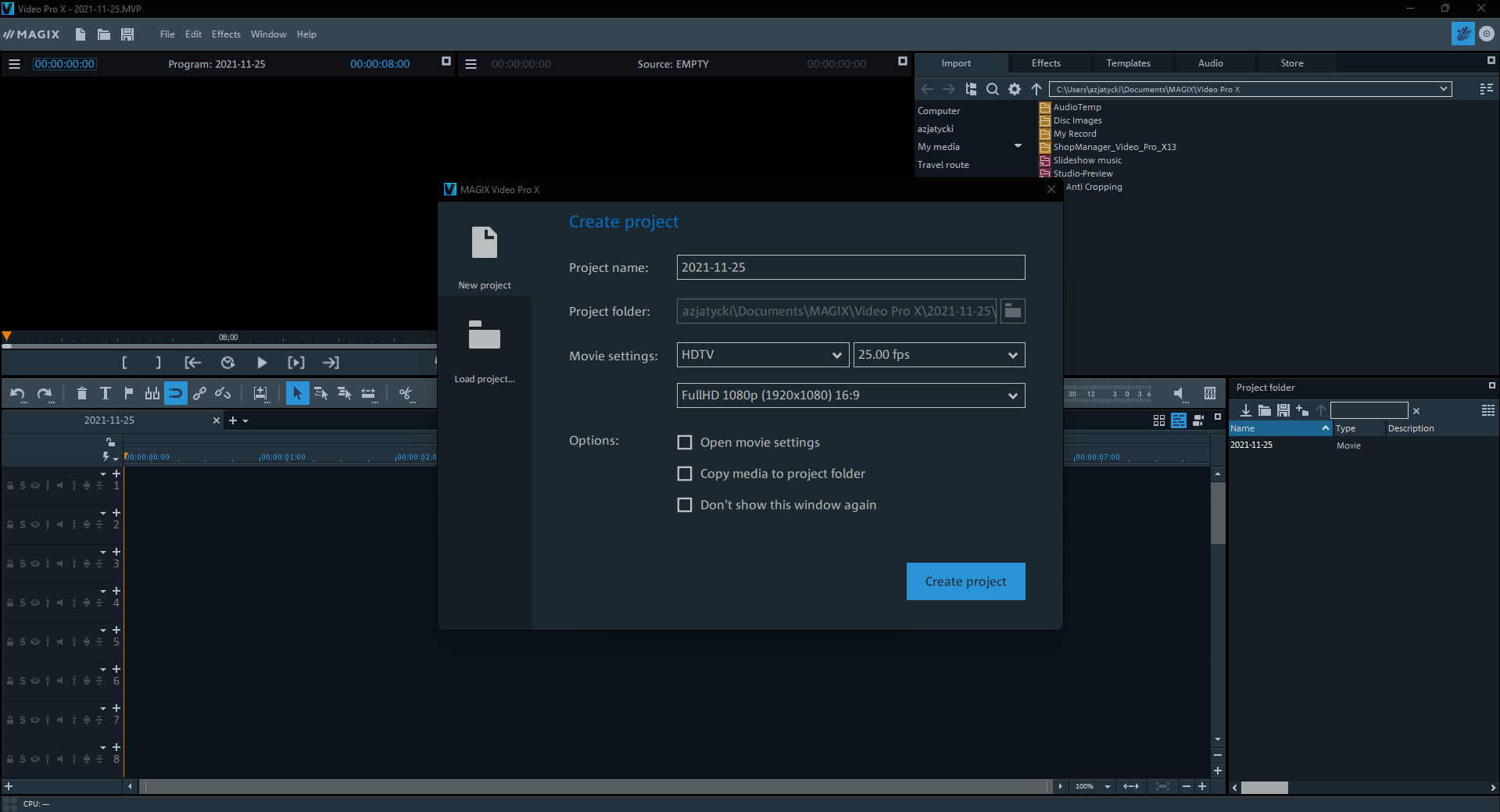Open the audio mixer icon
This screenshot has height=812, width=1500.
coord(1210,393)
